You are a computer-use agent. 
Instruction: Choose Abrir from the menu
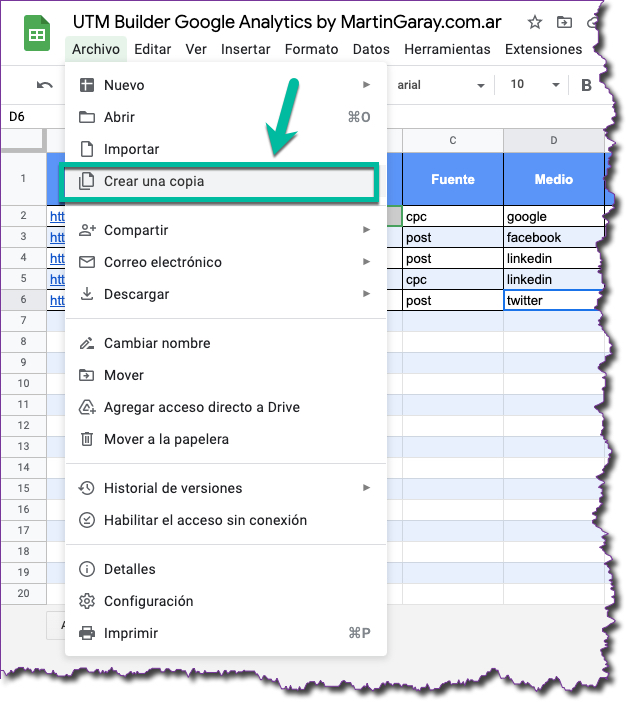(x=225, y=117)
